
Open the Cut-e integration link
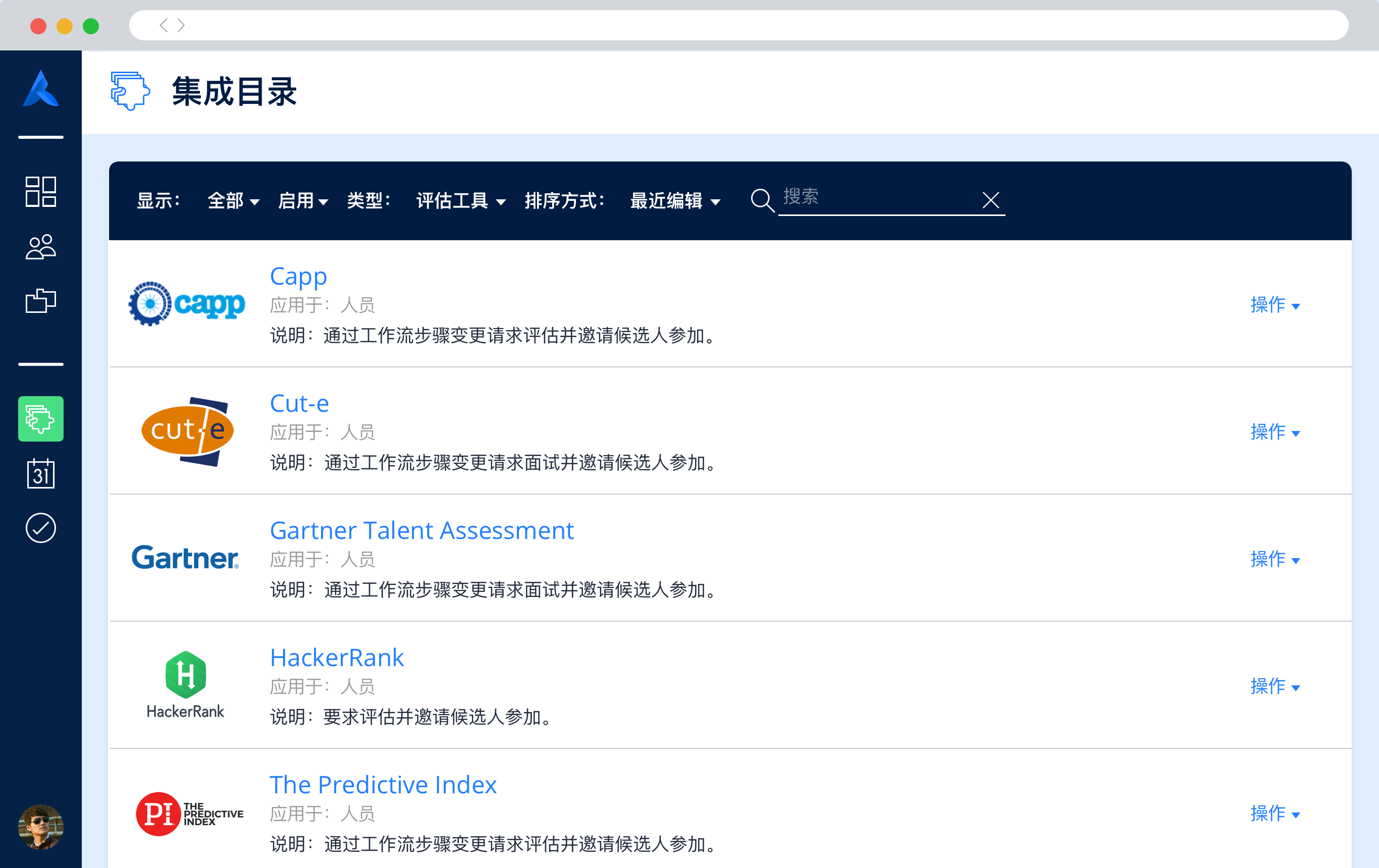299,403
